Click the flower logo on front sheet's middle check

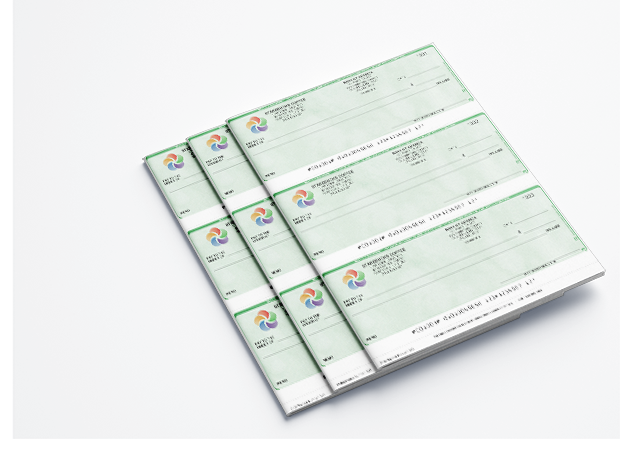tap(304, 199)
